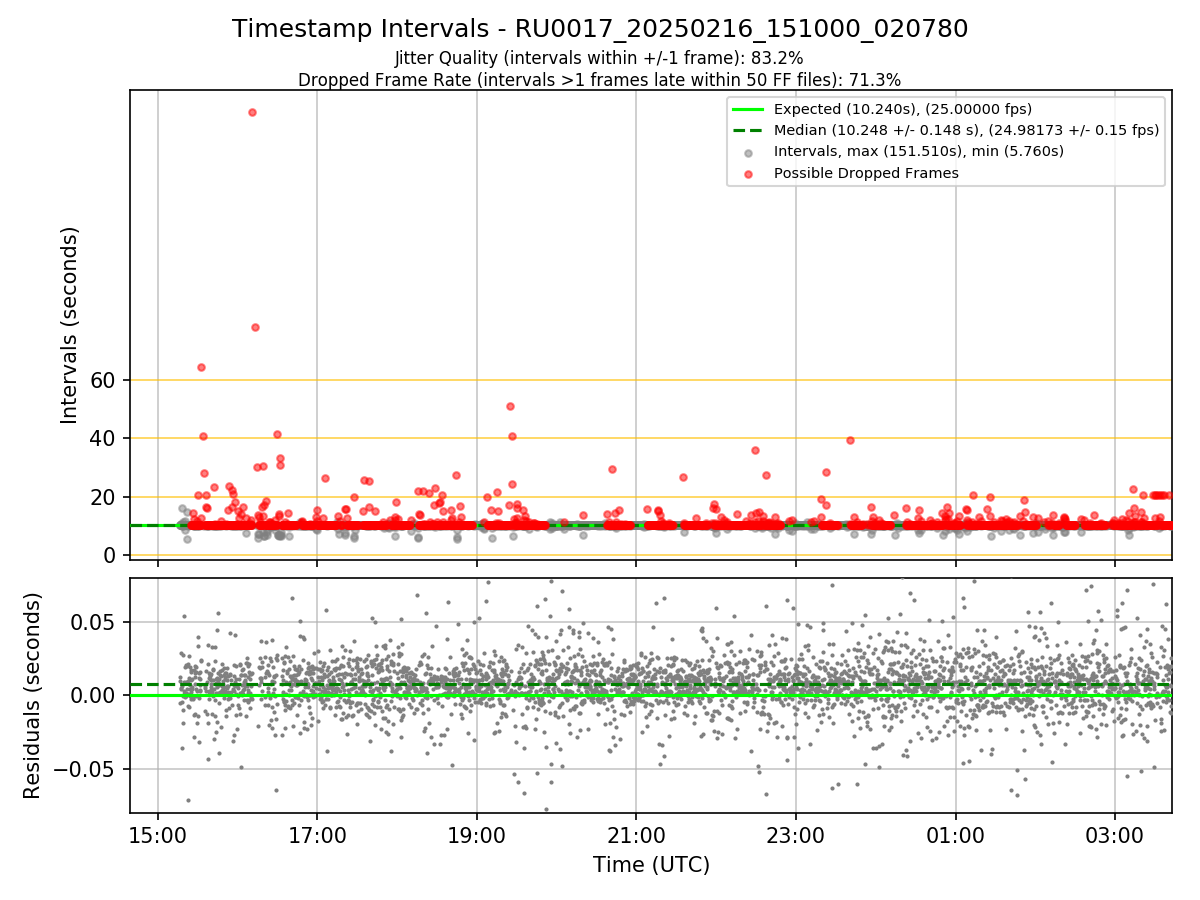
Task: Click the x-axis tick label '15:00'
Action: [x=158, y=835]
